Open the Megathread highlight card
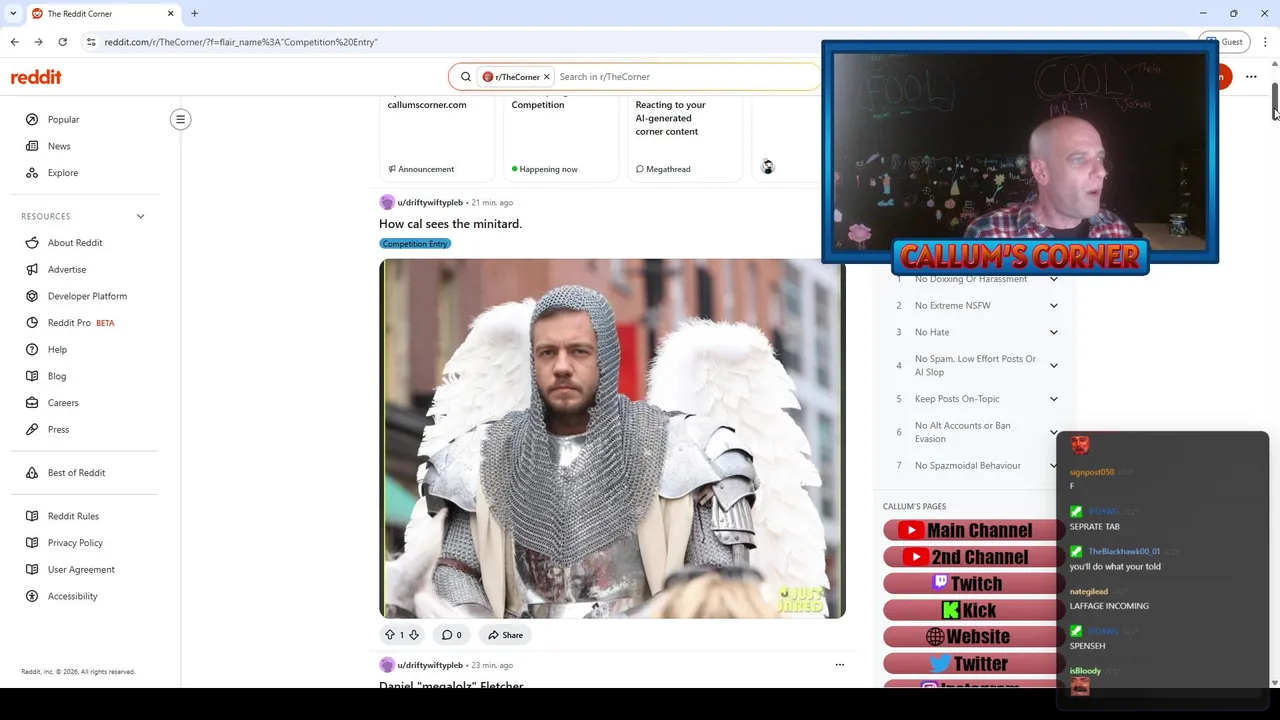The width and height of the screenshot is (1280, 720). coord(685,137)
